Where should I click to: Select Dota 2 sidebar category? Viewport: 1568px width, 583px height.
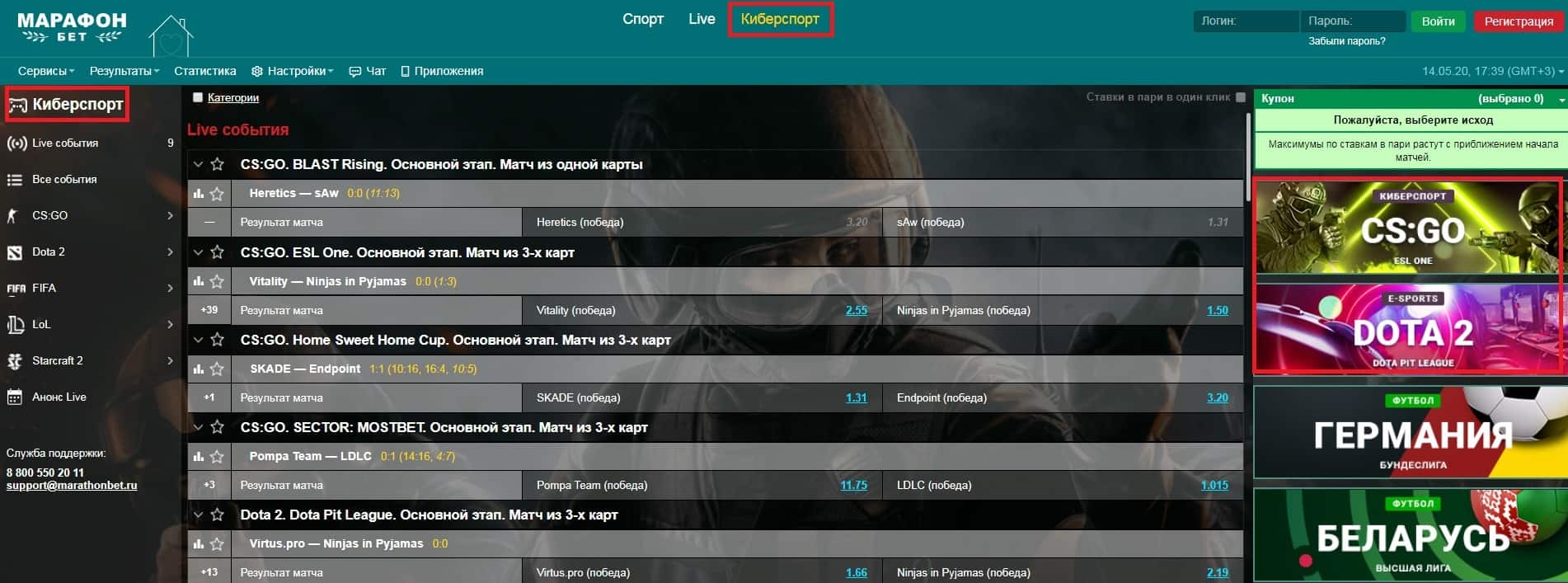91,252
